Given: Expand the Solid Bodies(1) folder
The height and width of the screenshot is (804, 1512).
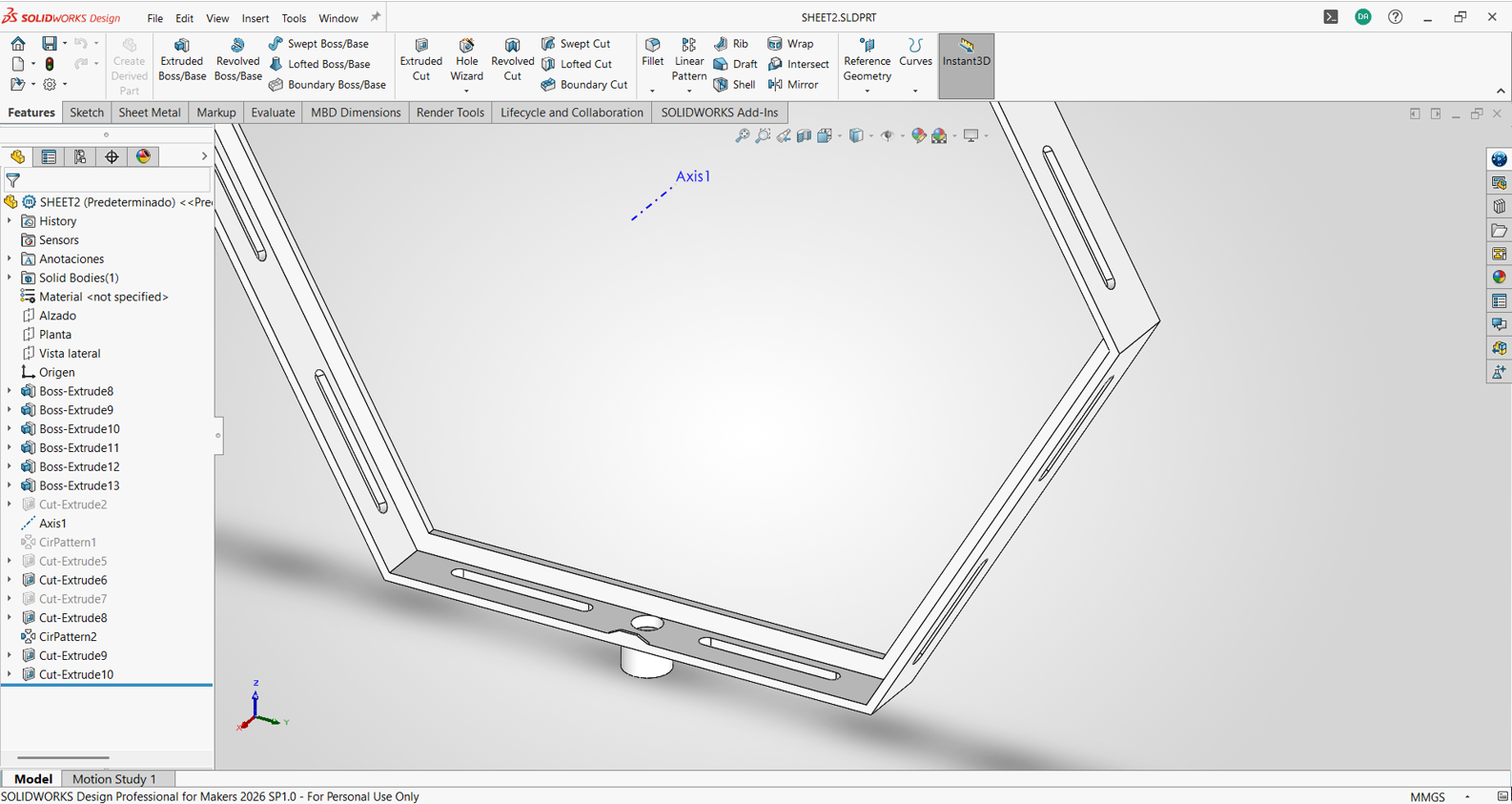Looking at the screenshot, I should click(10, 278).
